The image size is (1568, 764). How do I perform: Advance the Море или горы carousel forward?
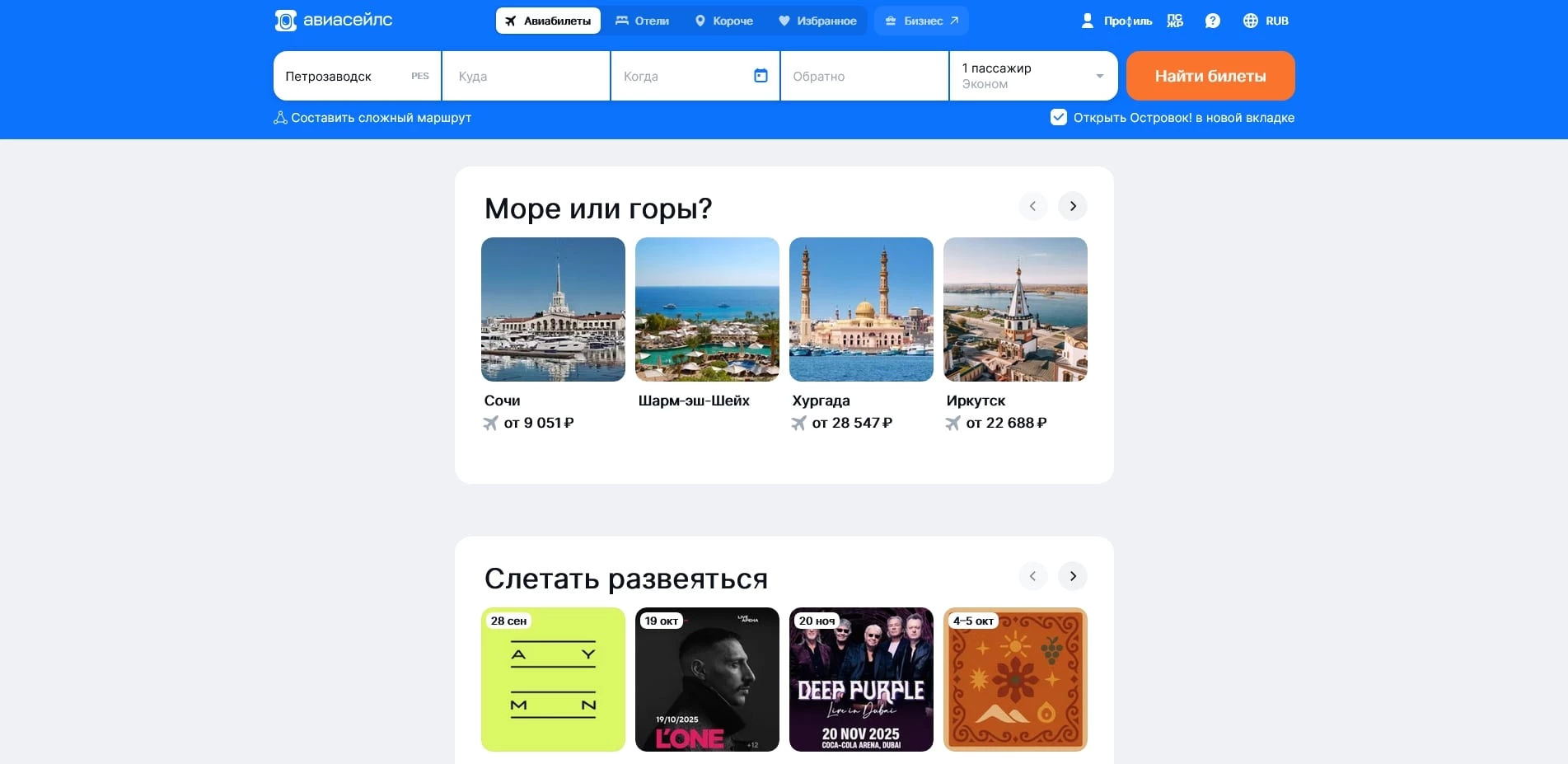1072,206
